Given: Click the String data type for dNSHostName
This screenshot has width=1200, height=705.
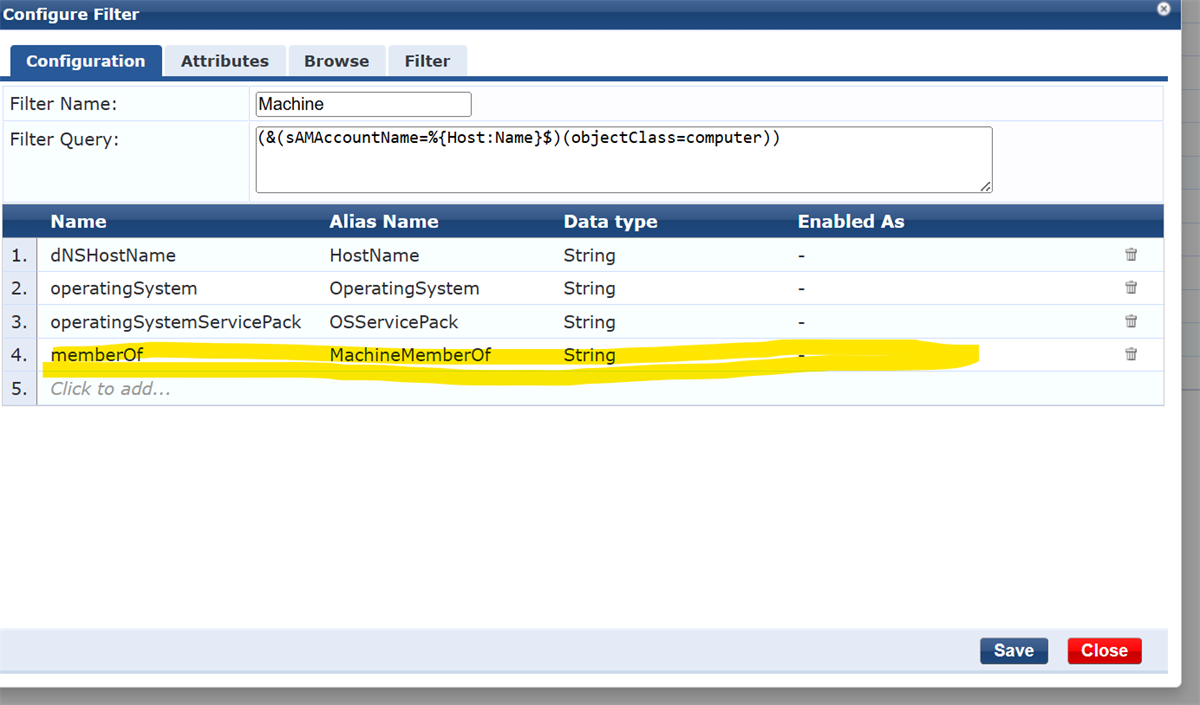Looking at the screenshot, I should [589, 255].
